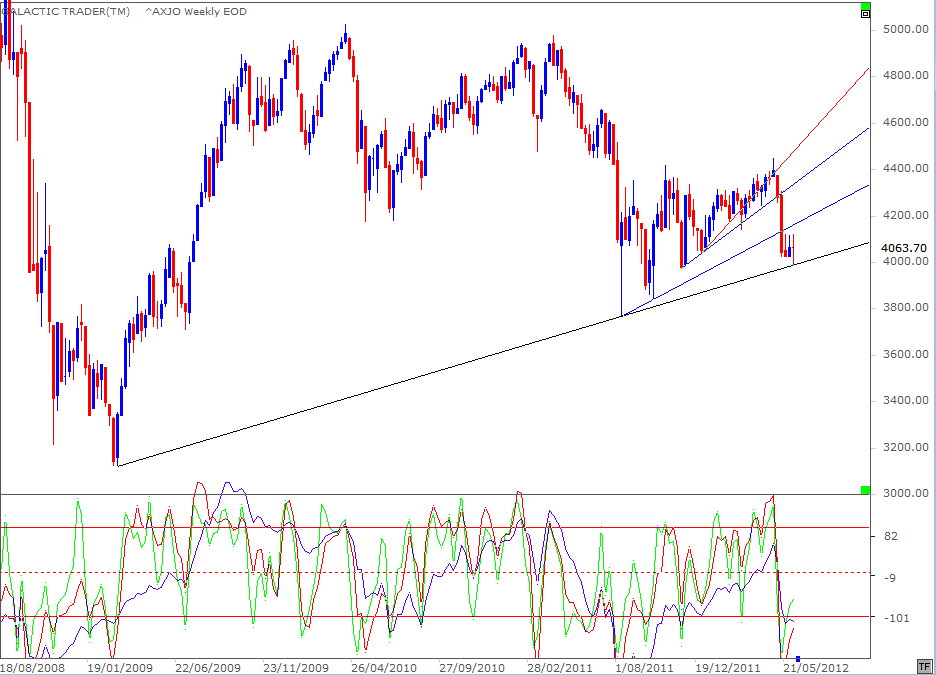Screen dimensions: 936x675
Task: Click the indicator scale value -9
Action: coord(889,577)
